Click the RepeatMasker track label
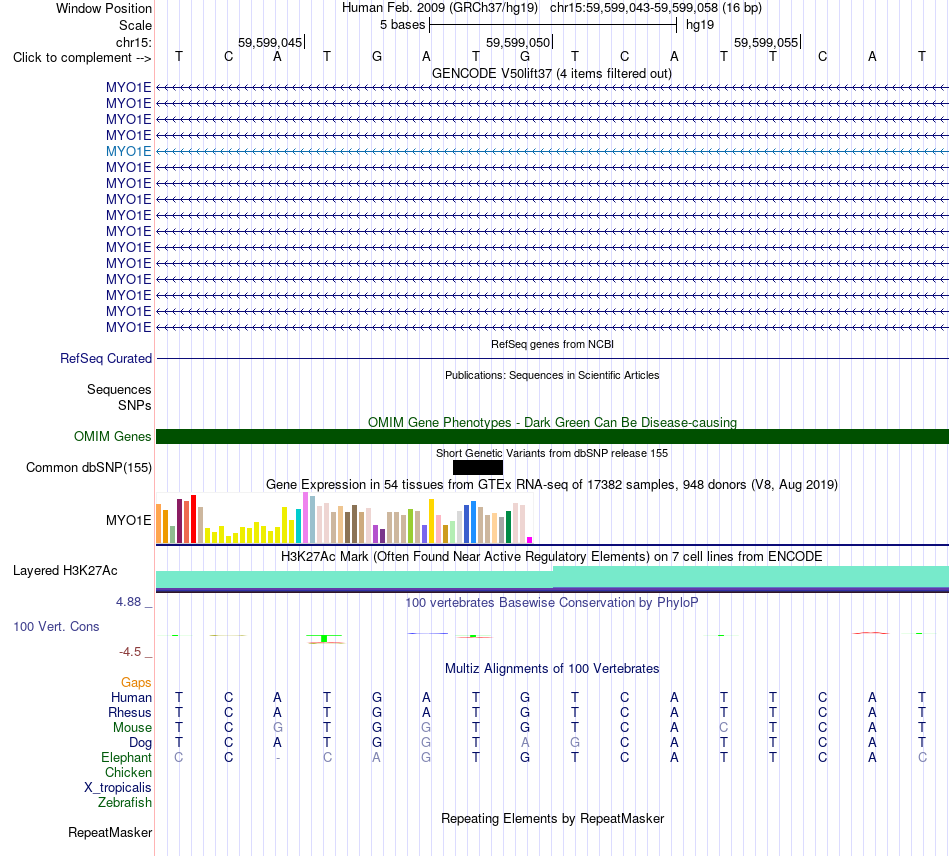The image size is (950, 856). tap(110, 833)
